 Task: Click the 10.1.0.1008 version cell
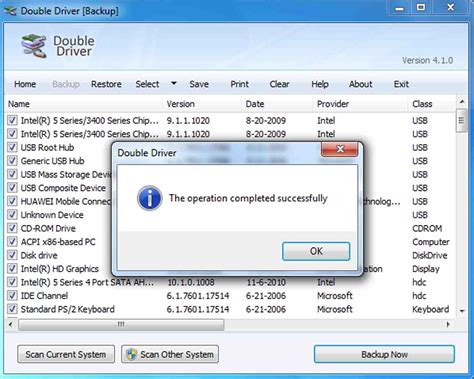tap(191, 282)
